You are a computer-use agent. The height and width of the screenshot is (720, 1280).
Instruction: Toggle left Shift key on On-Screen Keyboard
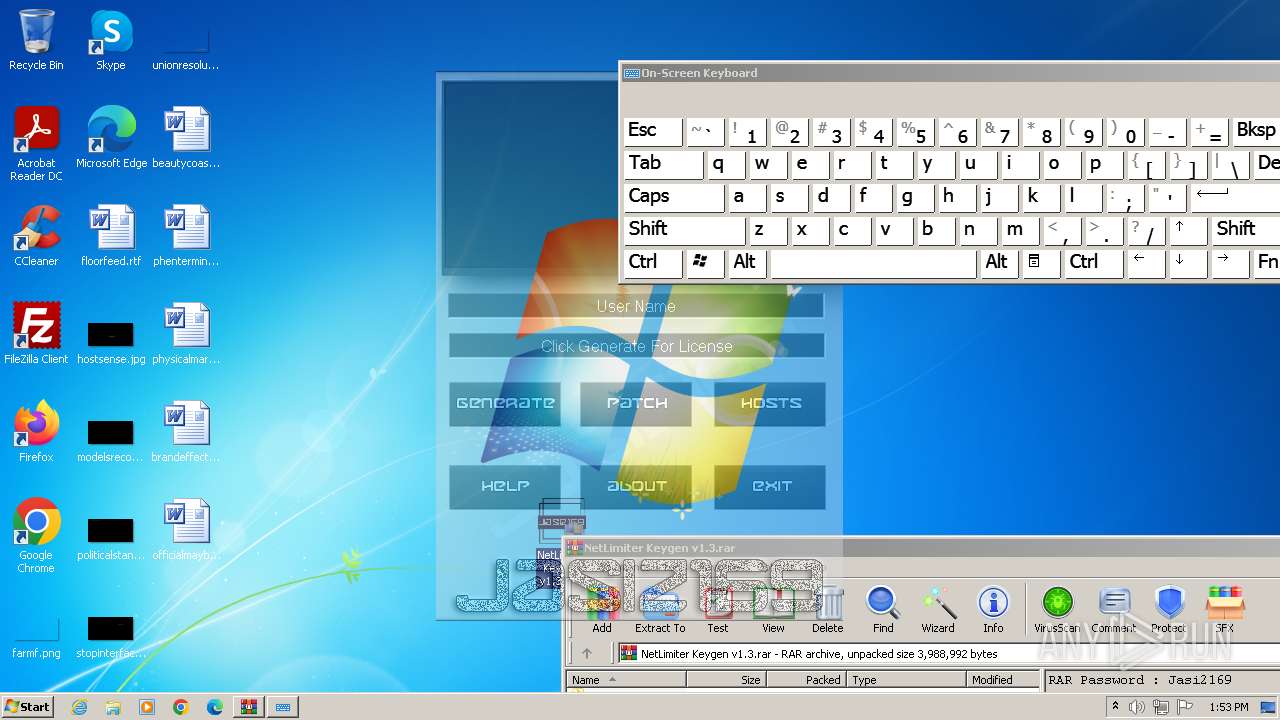coord(685,230)
